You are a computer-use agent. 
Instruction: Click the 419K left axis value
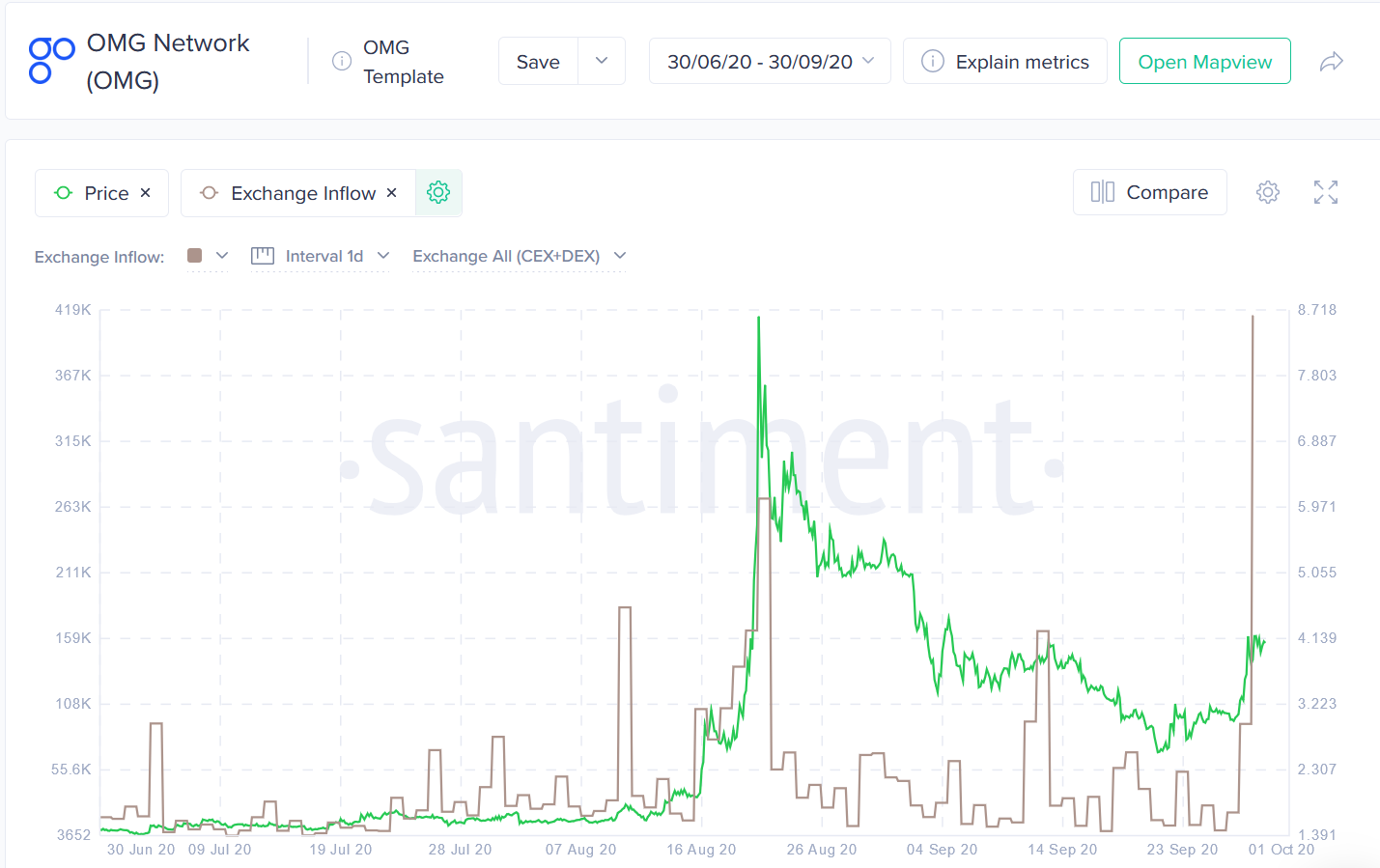click(72, 310)
